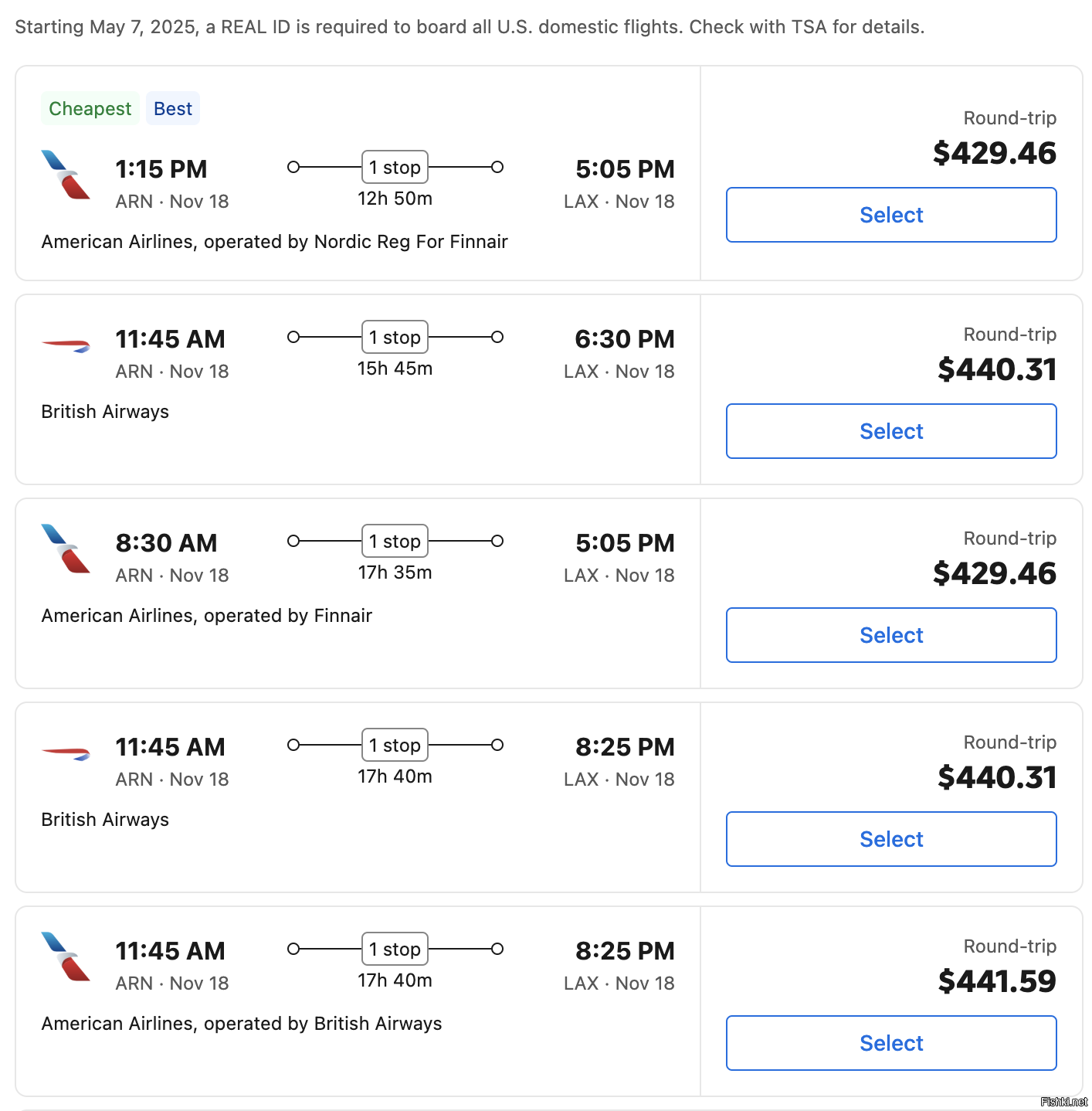Open the 1 stop badge on $441.59 flight
This screenshot has width=1092, height=1111.
point(395,949)
